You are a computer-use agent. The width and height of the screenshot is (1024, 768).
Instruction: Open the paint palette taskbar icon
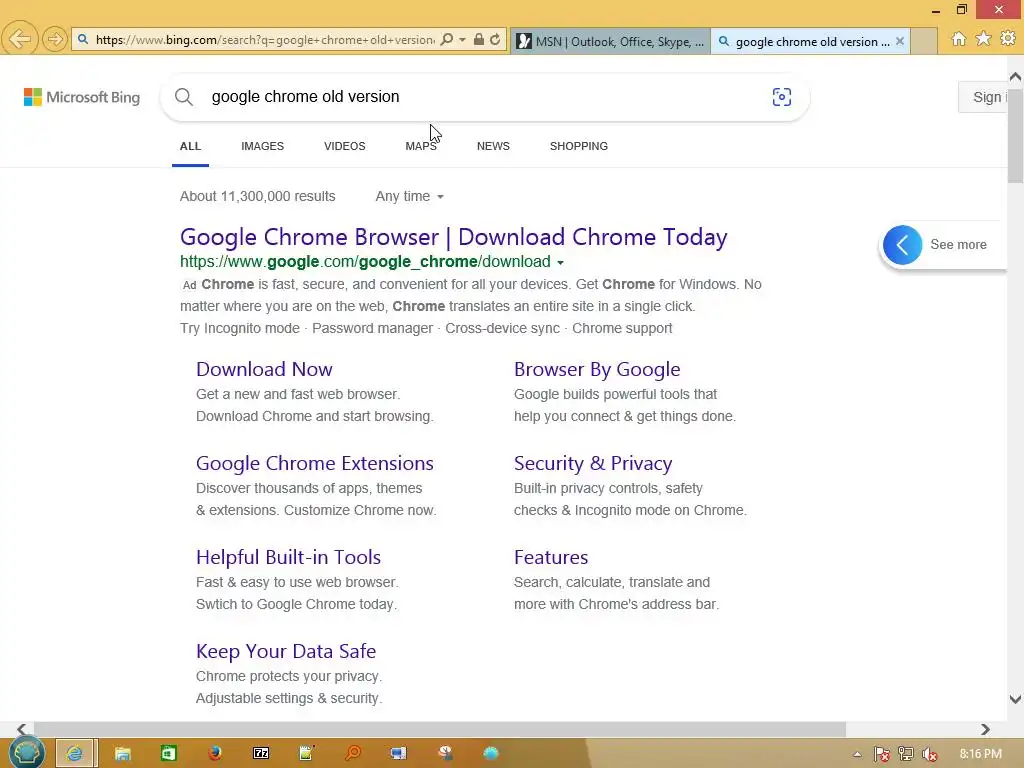pyautogui.click(x=445, y=754)
